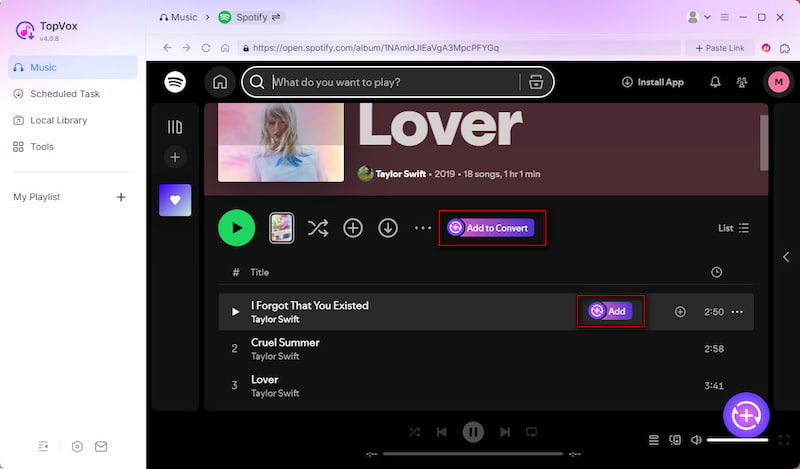Click the Spotify URL address field
This screenshot has height=469, width=800.
[459, 48]
